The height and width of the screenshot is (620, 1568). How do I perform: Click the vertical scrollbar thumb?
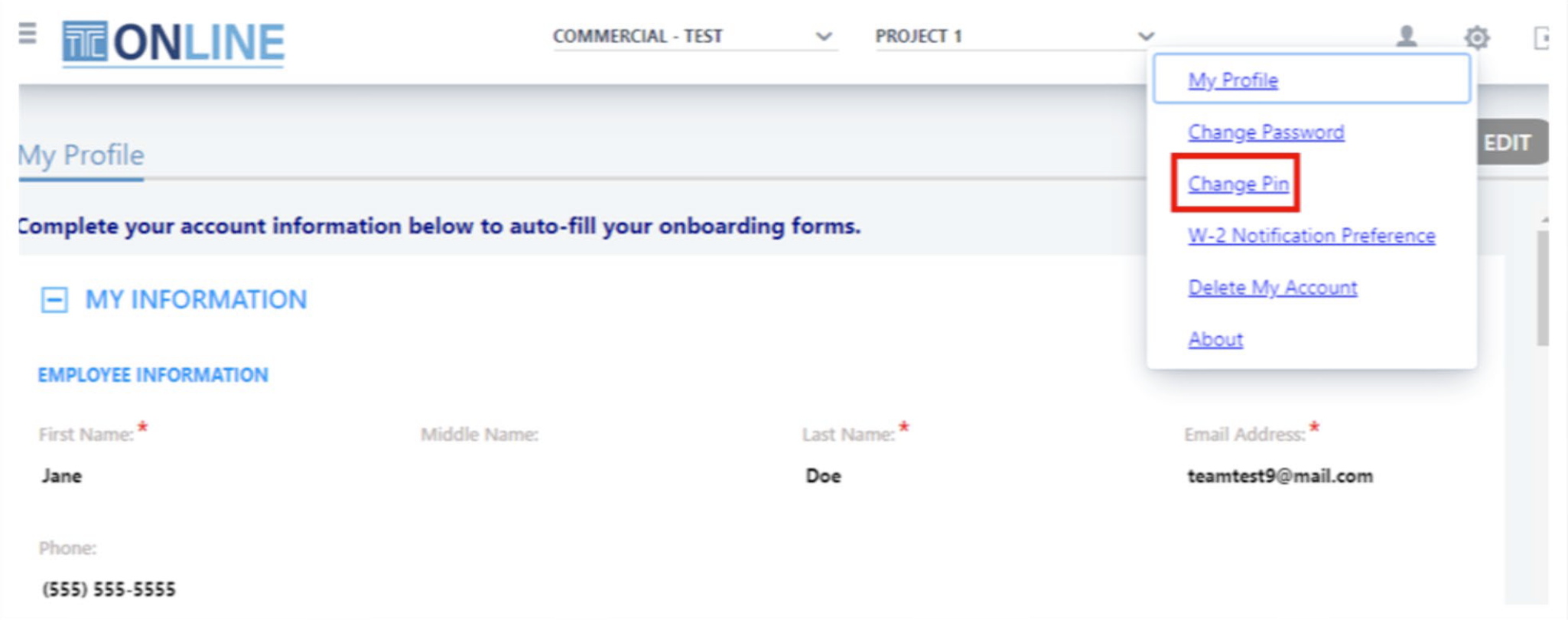(x=1543, y=287)
